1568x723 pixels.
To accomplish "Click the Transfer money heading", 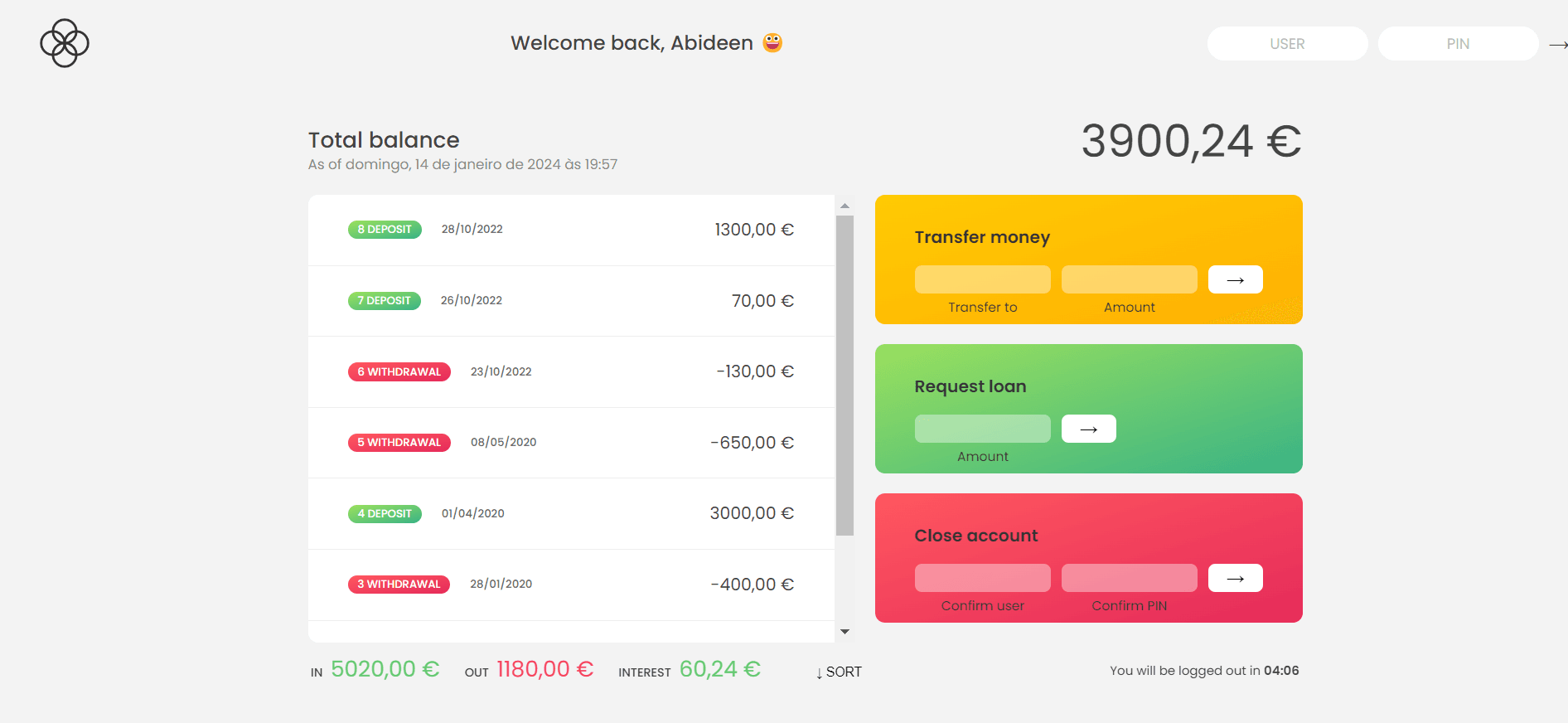I will coord(982,237).
